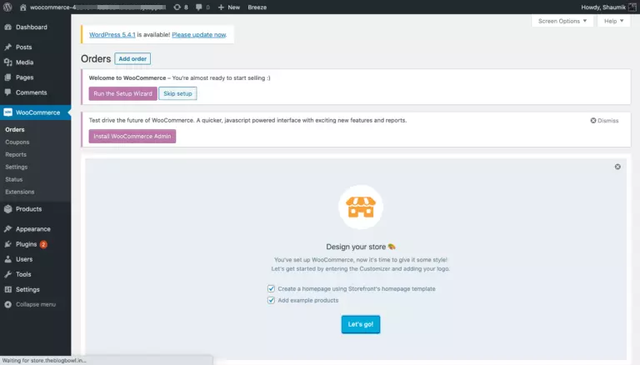The width and height of the screenshot is (640, 365).
Task: Dismiss the WooCommerce Admin notice
Action: click(604, 120)
